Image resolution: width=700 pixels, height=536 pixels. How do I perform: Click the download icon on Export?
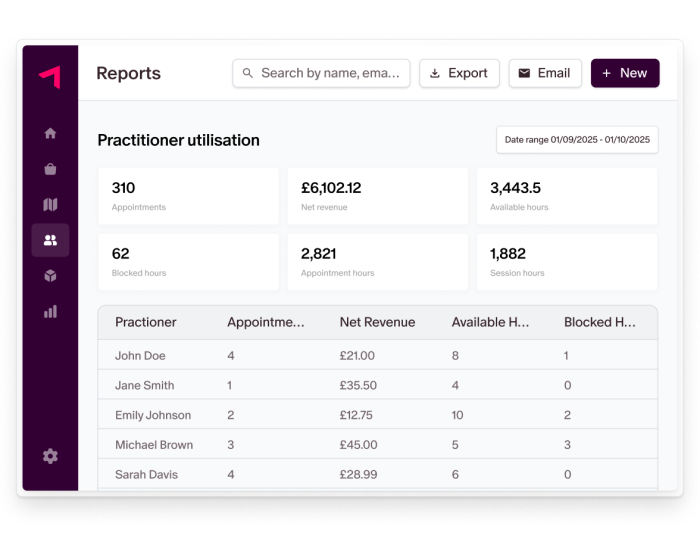point(434,73)
